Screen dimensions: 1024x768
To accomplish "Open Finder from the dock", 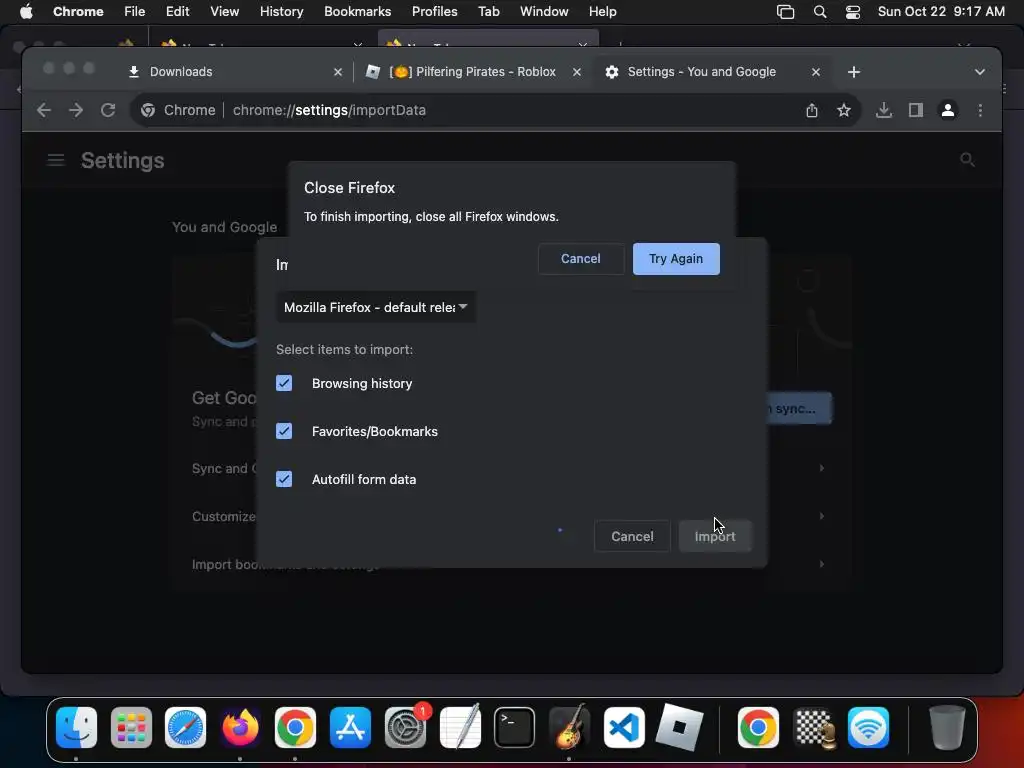I will 76,727.
